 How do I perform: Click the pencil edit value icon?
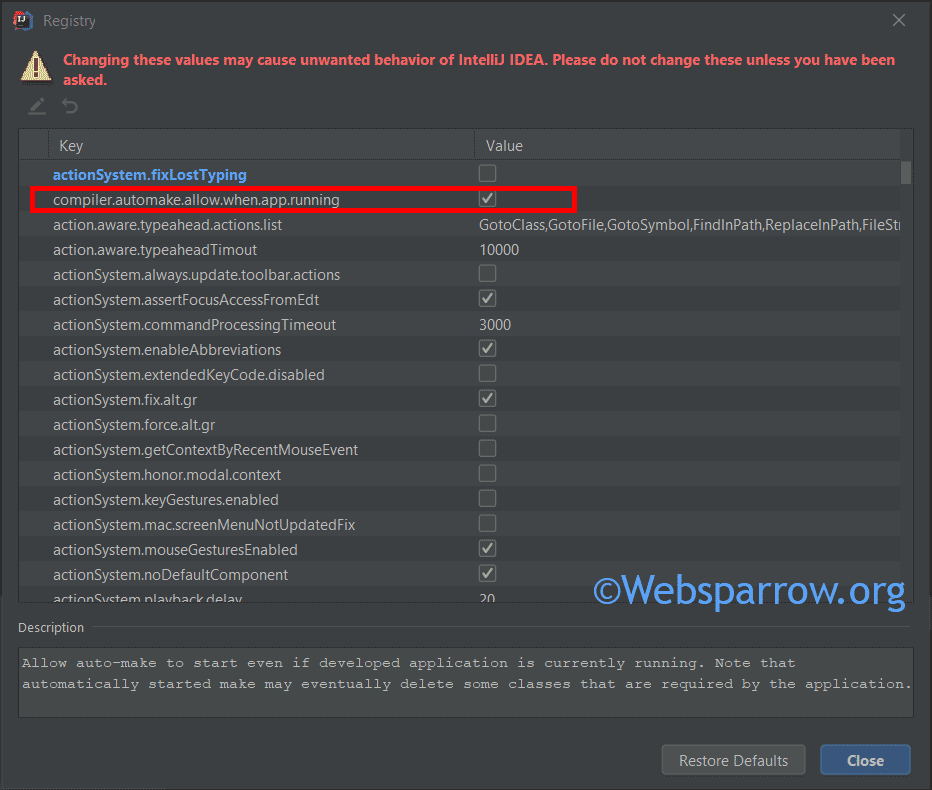click(36, 107)
